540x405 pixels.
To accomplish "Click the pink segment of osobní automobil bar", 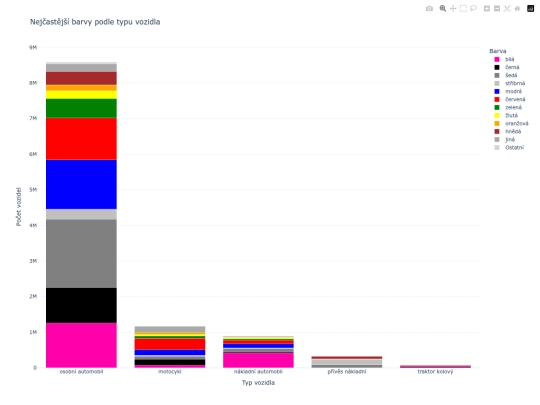I will (x=81, y=345).
